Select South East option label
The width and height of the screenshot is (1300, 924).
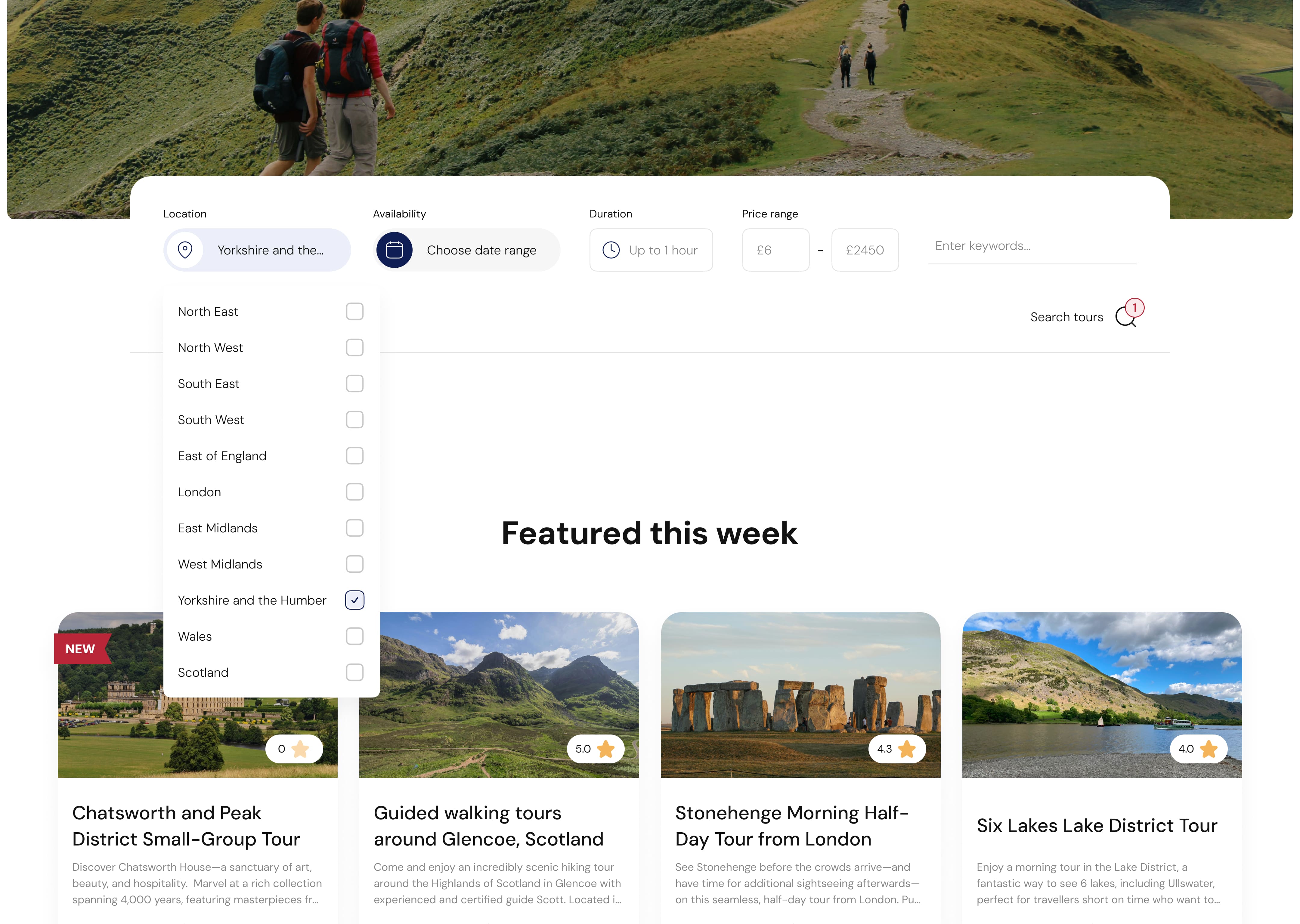tap(208, 383)
